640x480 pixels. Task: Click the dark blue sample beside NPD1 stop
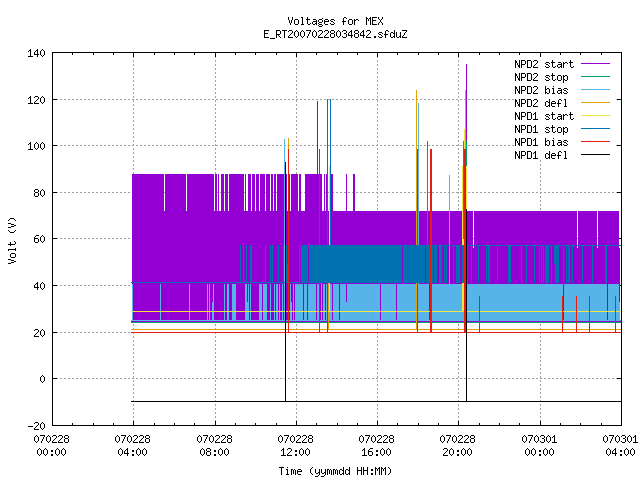tap(596, 129)
